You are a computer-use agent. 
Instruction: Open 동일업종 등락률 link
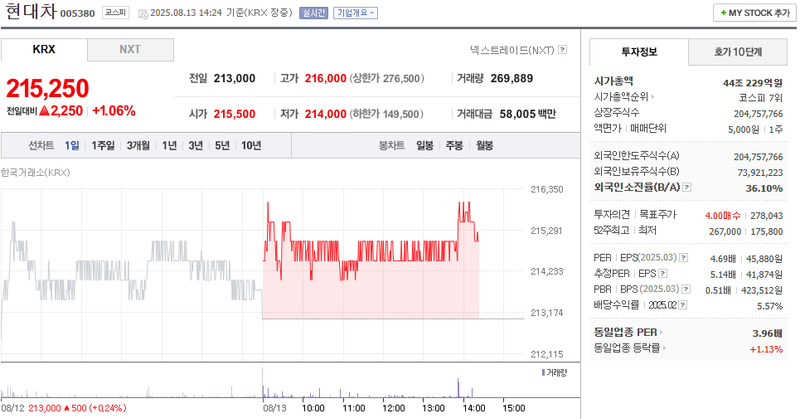coord(630,348)
